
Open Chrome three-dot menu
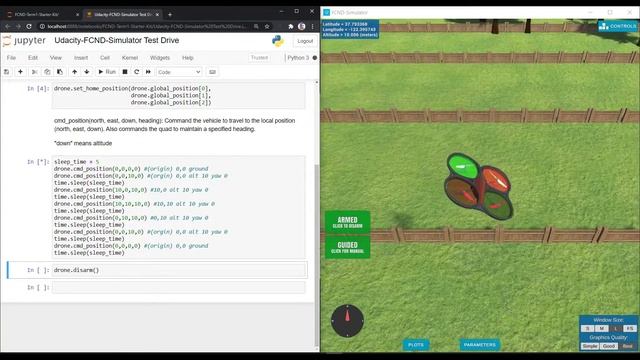313,27
